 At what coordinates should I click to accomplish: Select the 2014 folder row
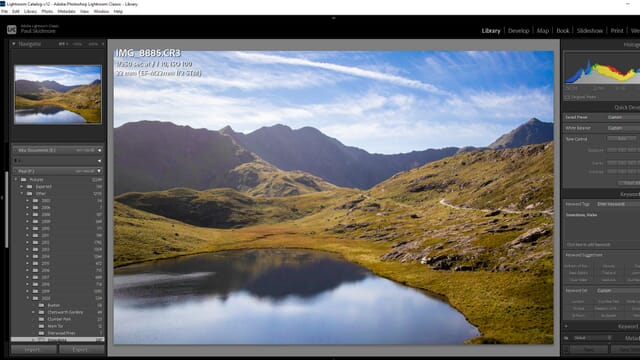pos(58,256)
